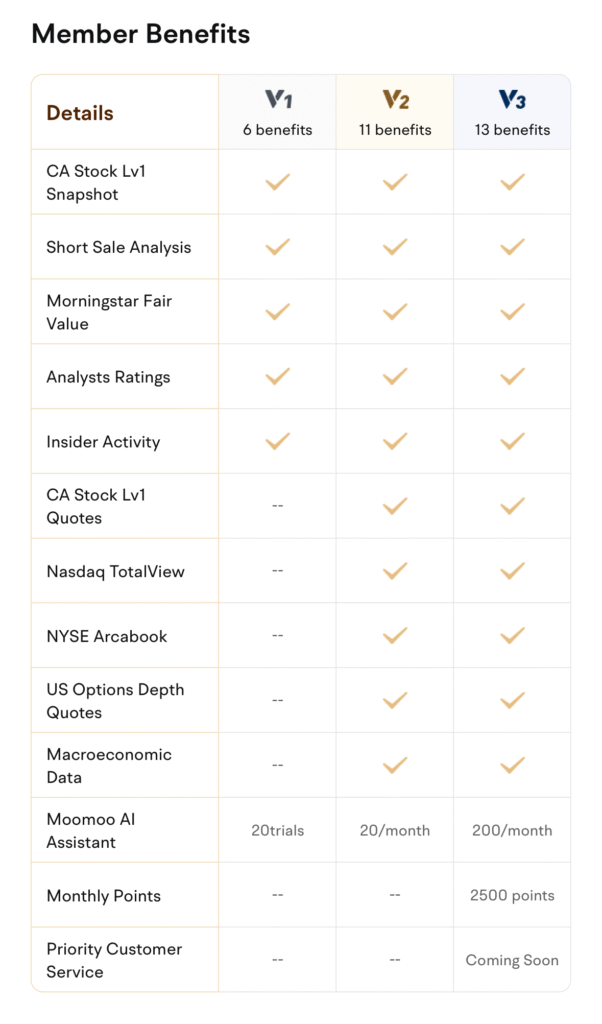This screenshot has height=1024, width=602.
Task: Click V1 checkmark for Insider Activity
Action: click(277, 441)
